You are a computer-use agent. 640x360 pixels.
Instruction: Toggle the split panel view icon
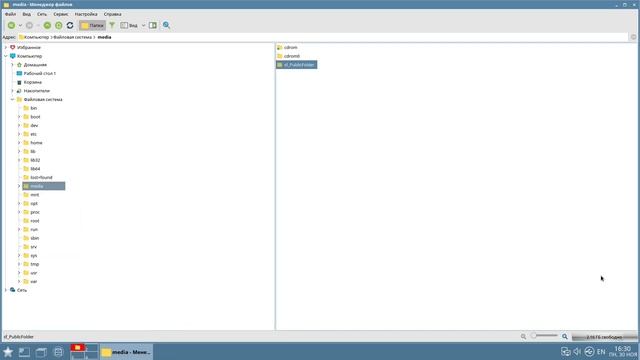coord(153,25)
